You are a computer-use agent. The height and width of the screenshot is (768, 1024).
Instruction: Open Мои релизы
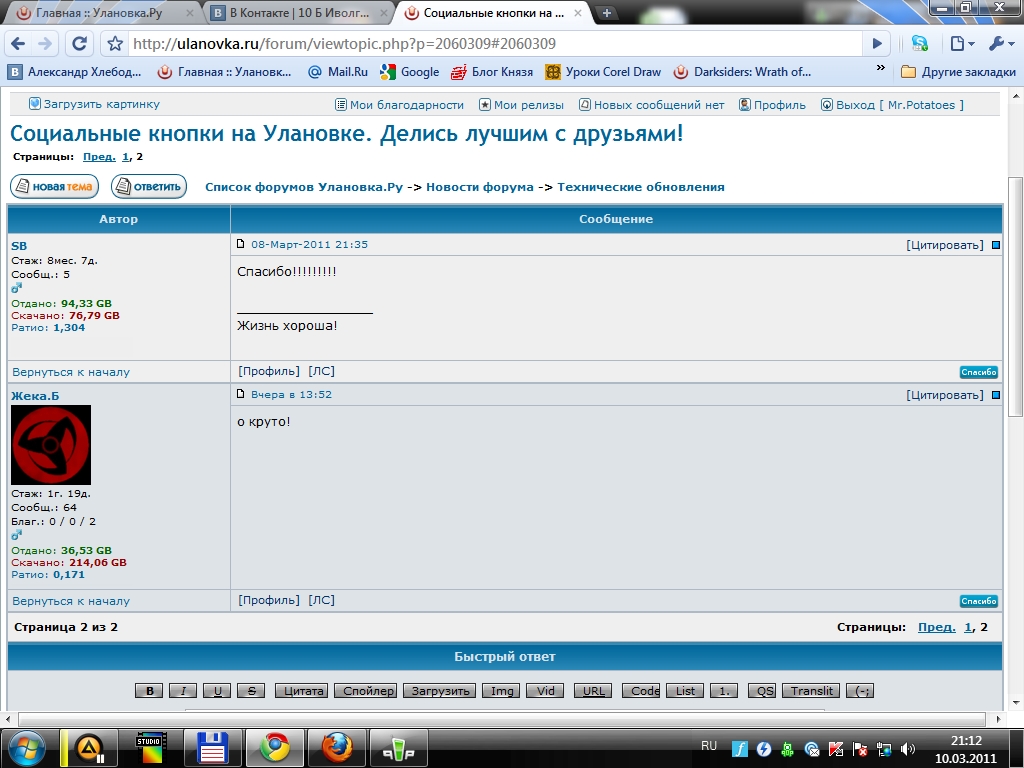[521, 104]
